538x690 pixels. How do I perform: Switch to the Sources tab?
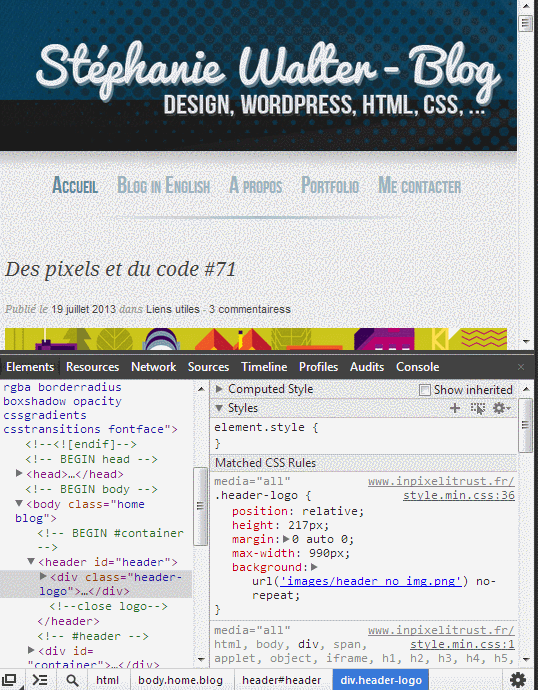point(209,367)
